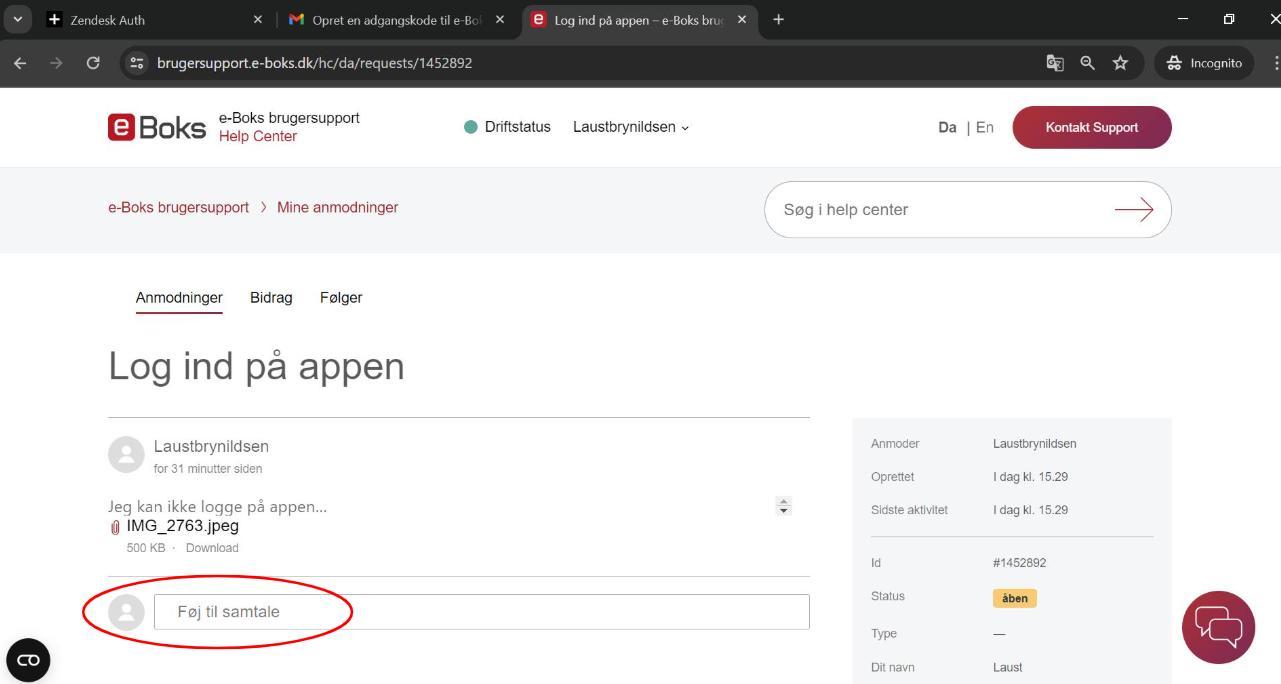This screenshot has width=1281, height=684.
Task: Close the Gmail Opret en adgangskode tab
Action: coord(500,19)
